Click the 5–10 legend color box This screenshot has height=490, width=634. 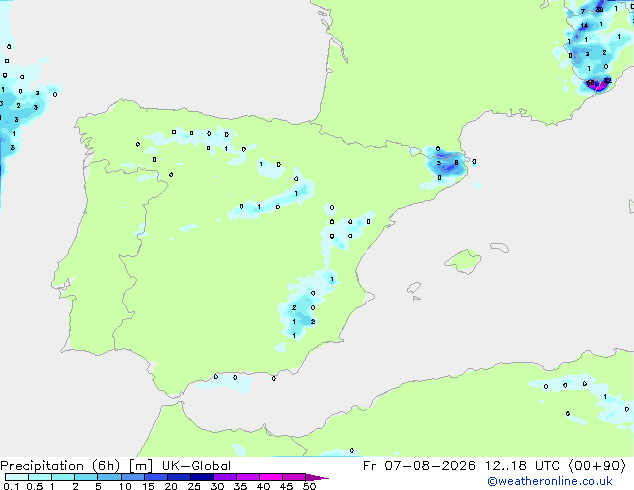click(109, 477)
